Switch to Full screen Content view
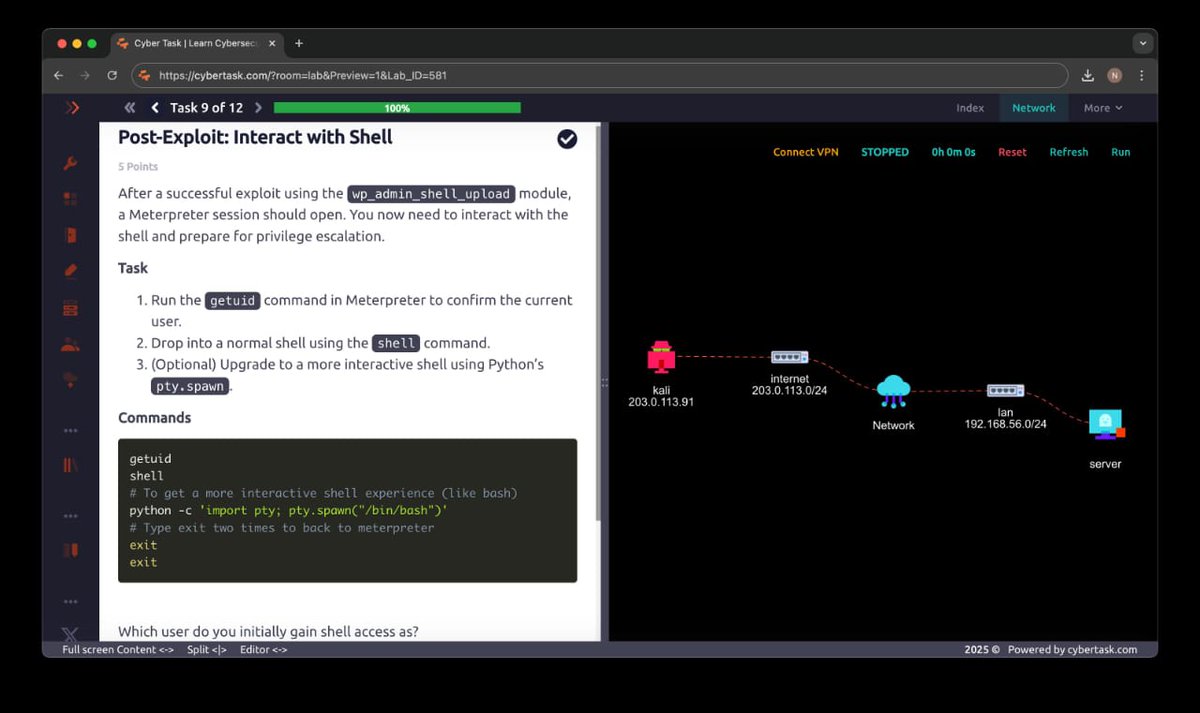The image size is (1200, 713). pos(117,650)
